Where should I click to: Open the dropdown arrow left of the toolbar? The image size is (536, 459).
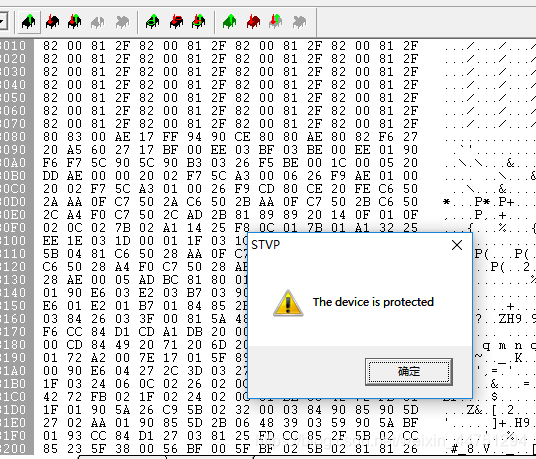pos(2,22)
